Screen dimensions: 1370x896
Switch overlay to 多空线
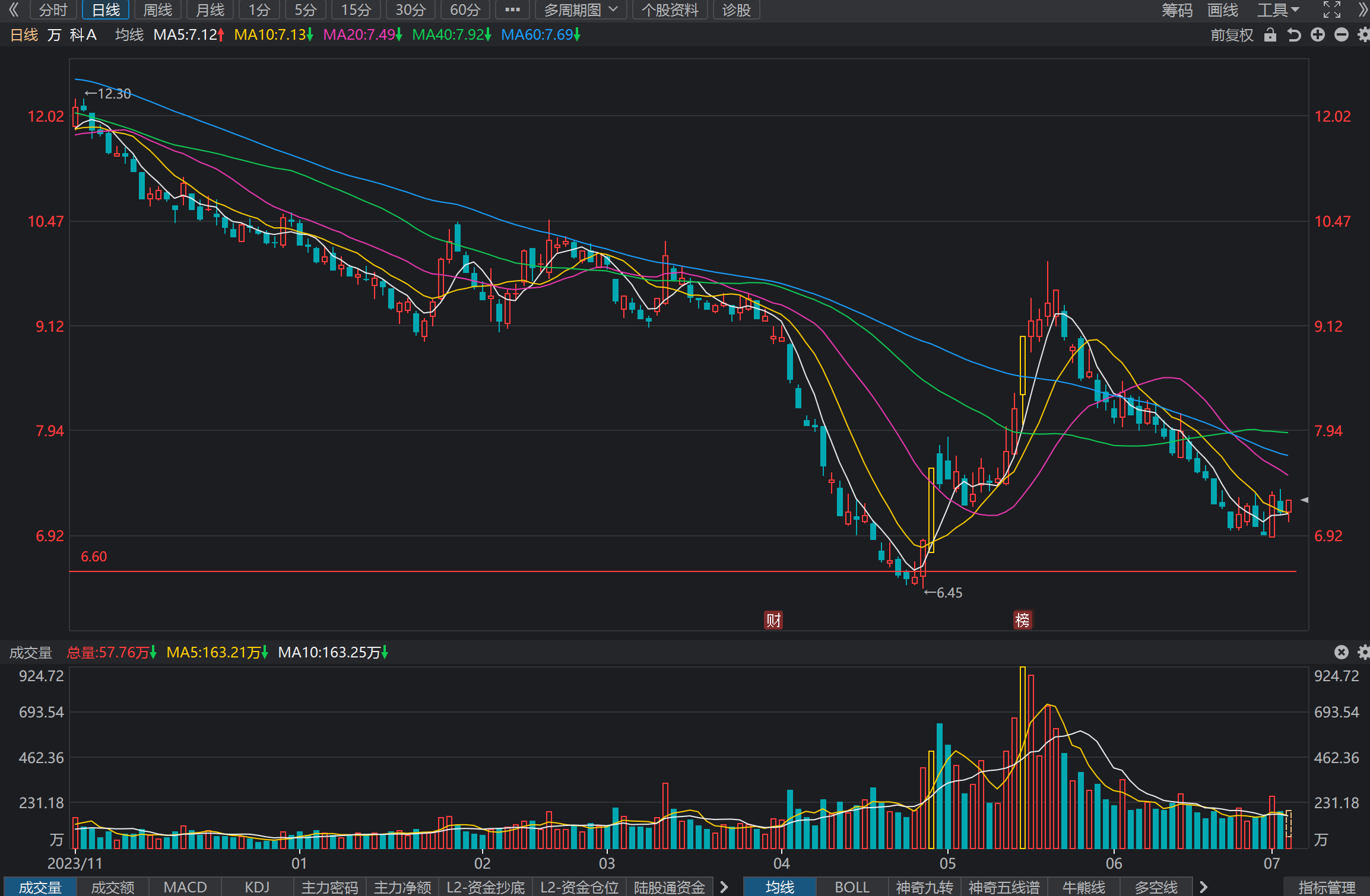point(1156,887)
